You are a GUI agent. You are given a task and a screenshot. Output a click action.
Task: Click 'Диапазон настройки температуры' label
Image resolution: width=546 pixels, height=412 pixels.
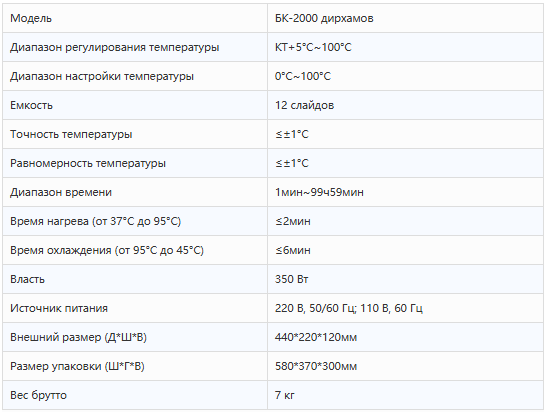[x=102, y=76]
